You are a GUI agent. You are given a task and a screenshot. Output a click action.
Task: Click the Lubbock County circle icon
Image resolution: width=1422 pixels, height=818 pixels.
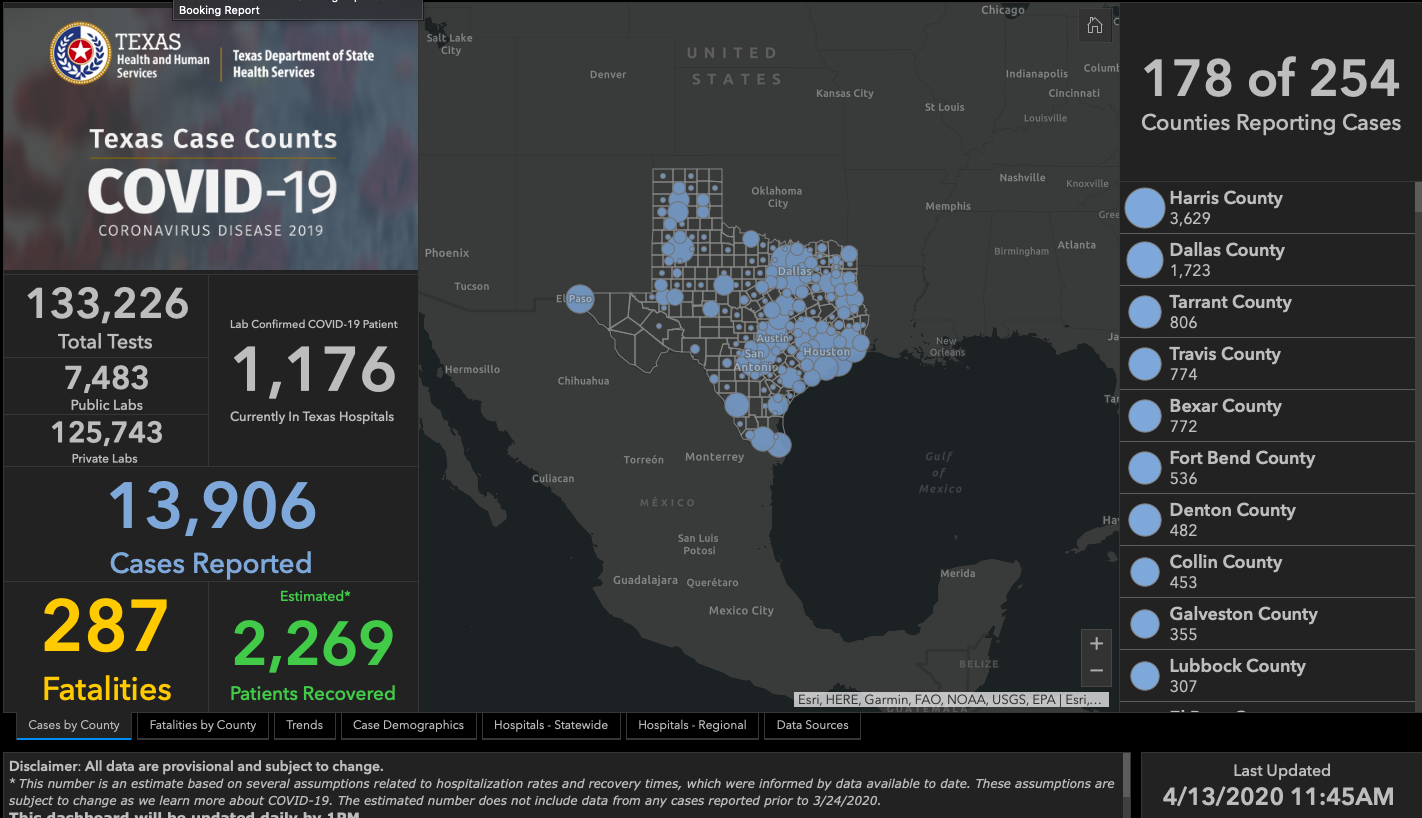point(1144,676)
